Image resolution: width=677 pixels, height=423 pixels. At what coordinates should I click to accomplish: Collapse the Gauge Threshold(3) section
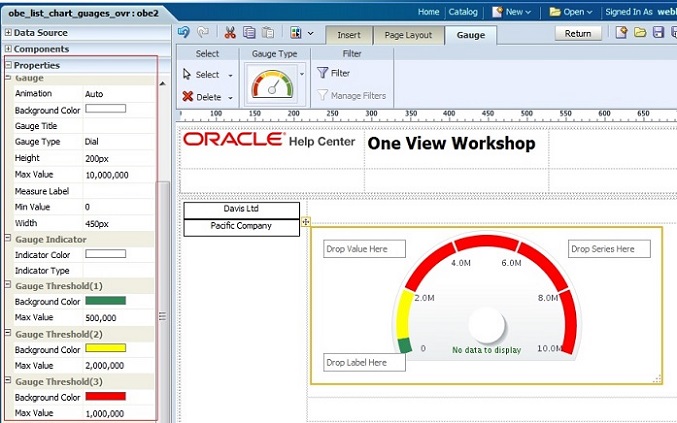click(8, 380)
